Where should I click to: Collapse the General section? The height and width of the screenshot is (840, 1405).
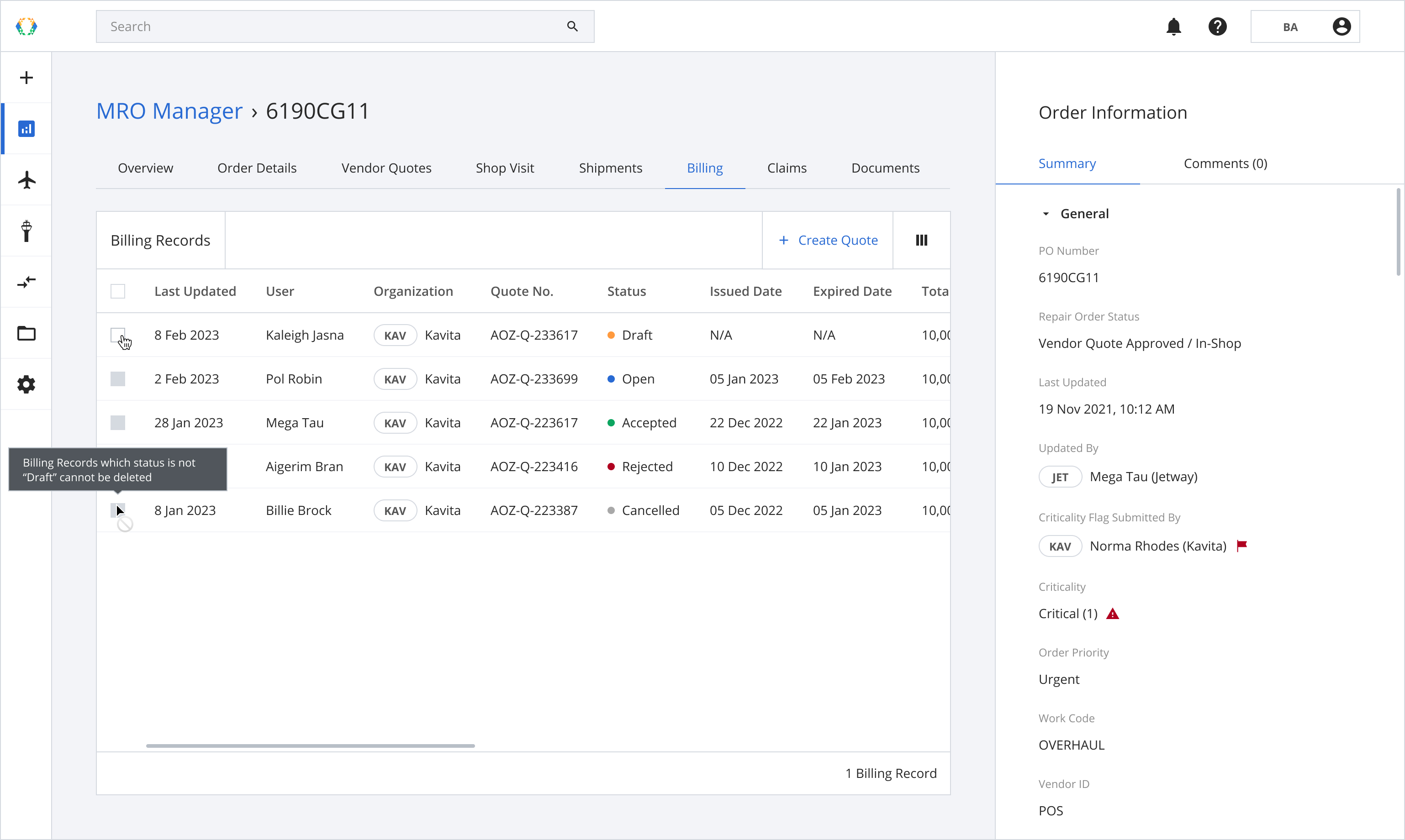click(x=1046, y=213)
